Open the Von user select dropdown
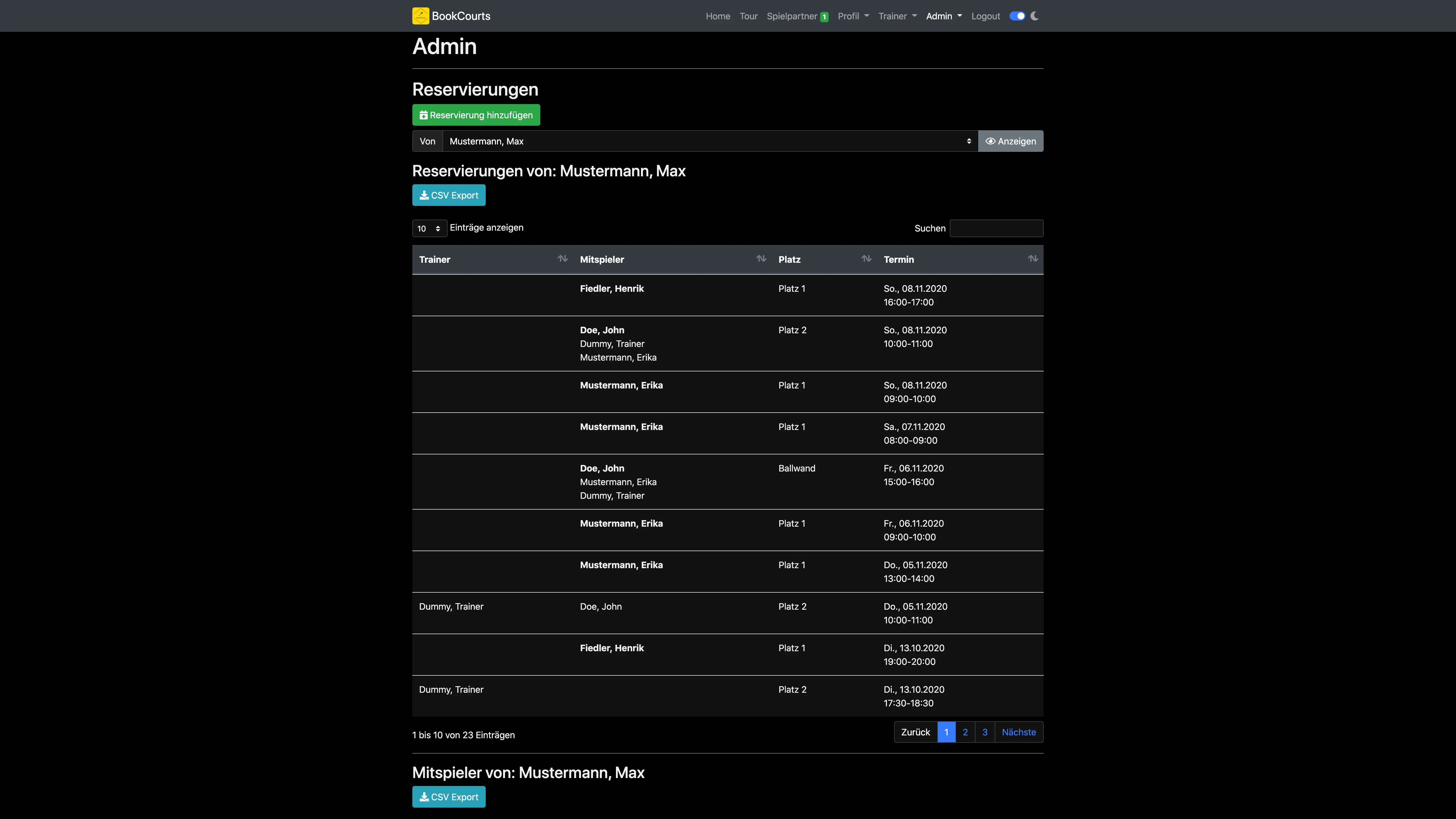1456x819 pixels. coord(710,141)
